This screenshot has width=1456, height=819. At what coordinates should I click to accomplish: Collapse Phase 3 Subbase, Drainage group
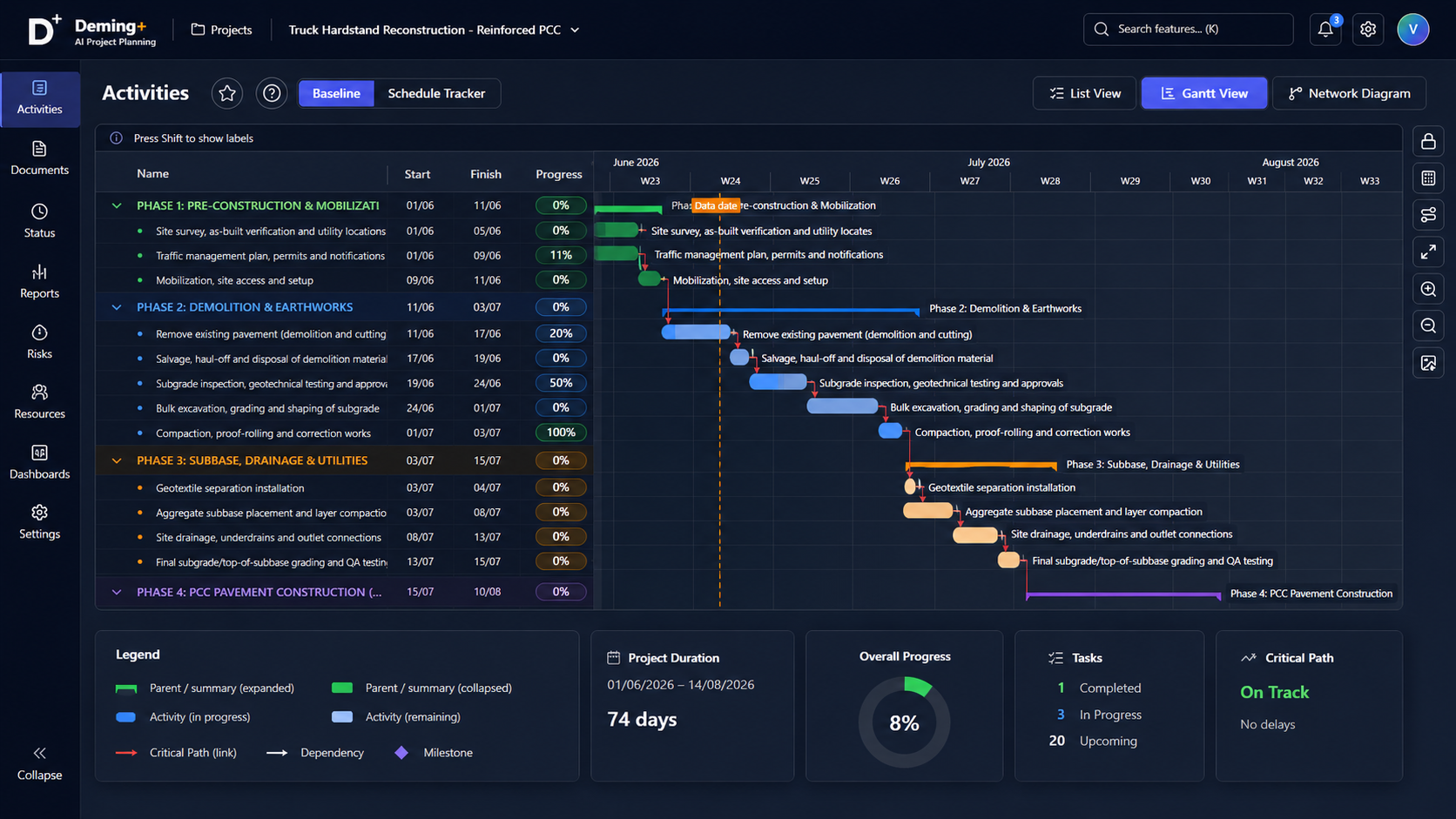point(117,460)
